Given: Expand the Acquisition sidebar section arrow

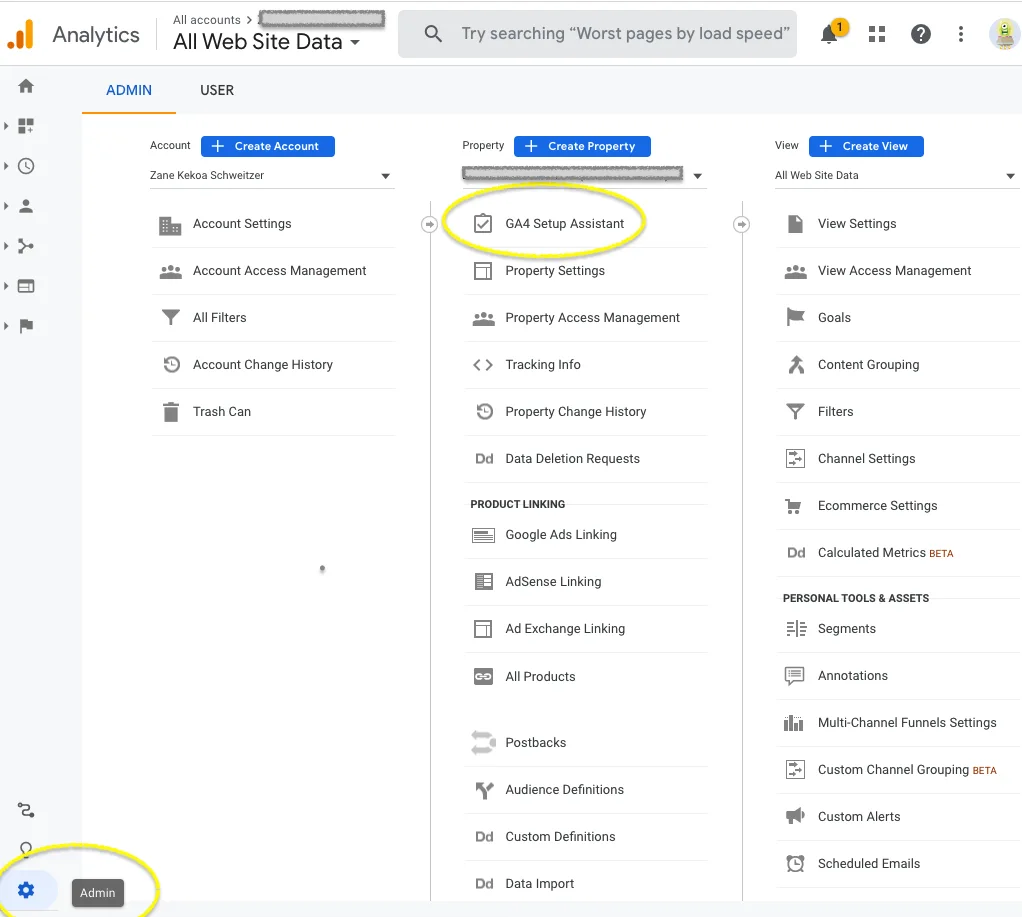Looking at the screenshot, I should [x=6, y=246].
